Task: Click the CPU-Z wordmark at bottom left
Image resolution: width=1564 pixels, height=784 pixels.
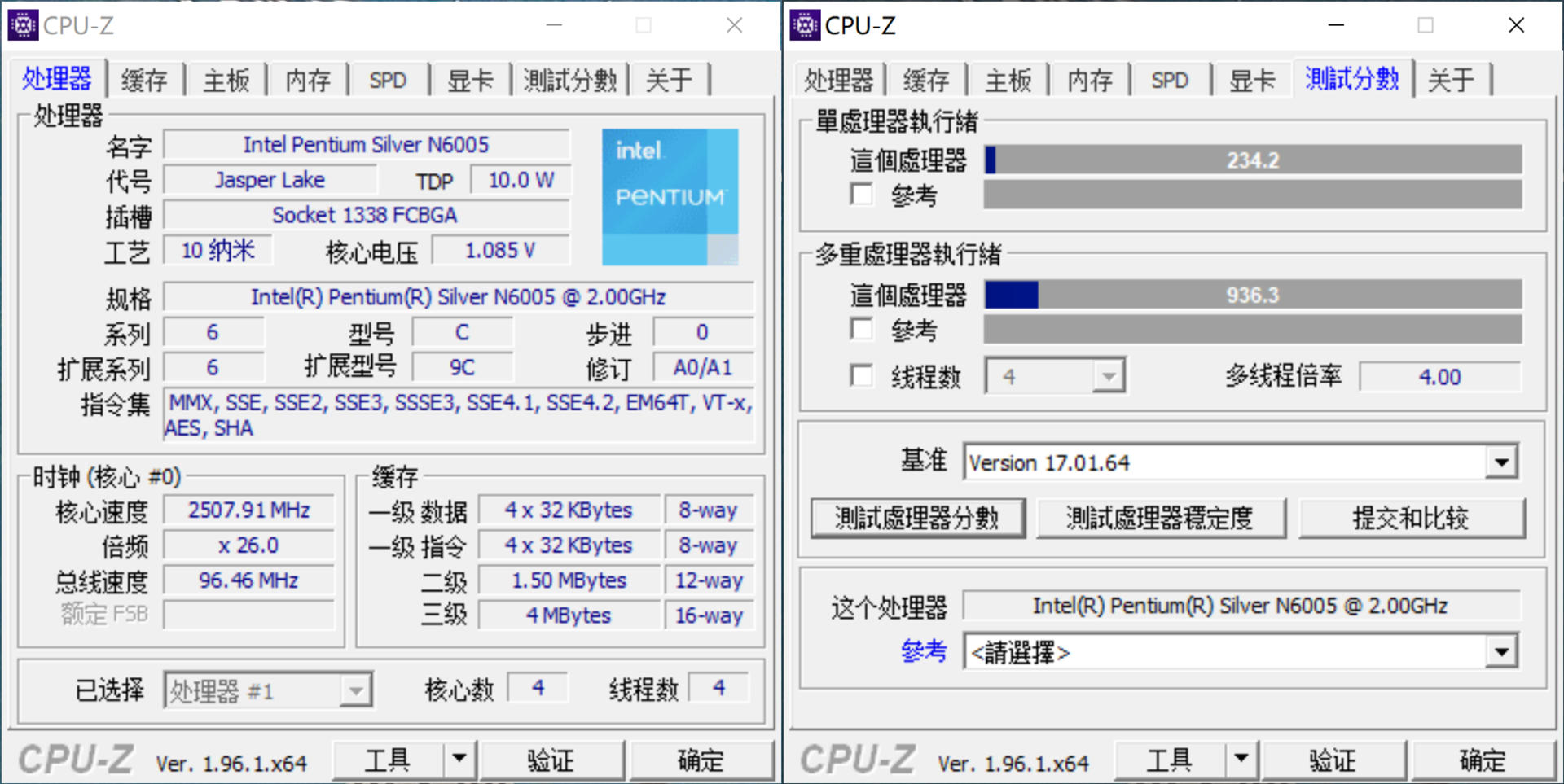Action: pyautogui.click(x=77, y=759)
